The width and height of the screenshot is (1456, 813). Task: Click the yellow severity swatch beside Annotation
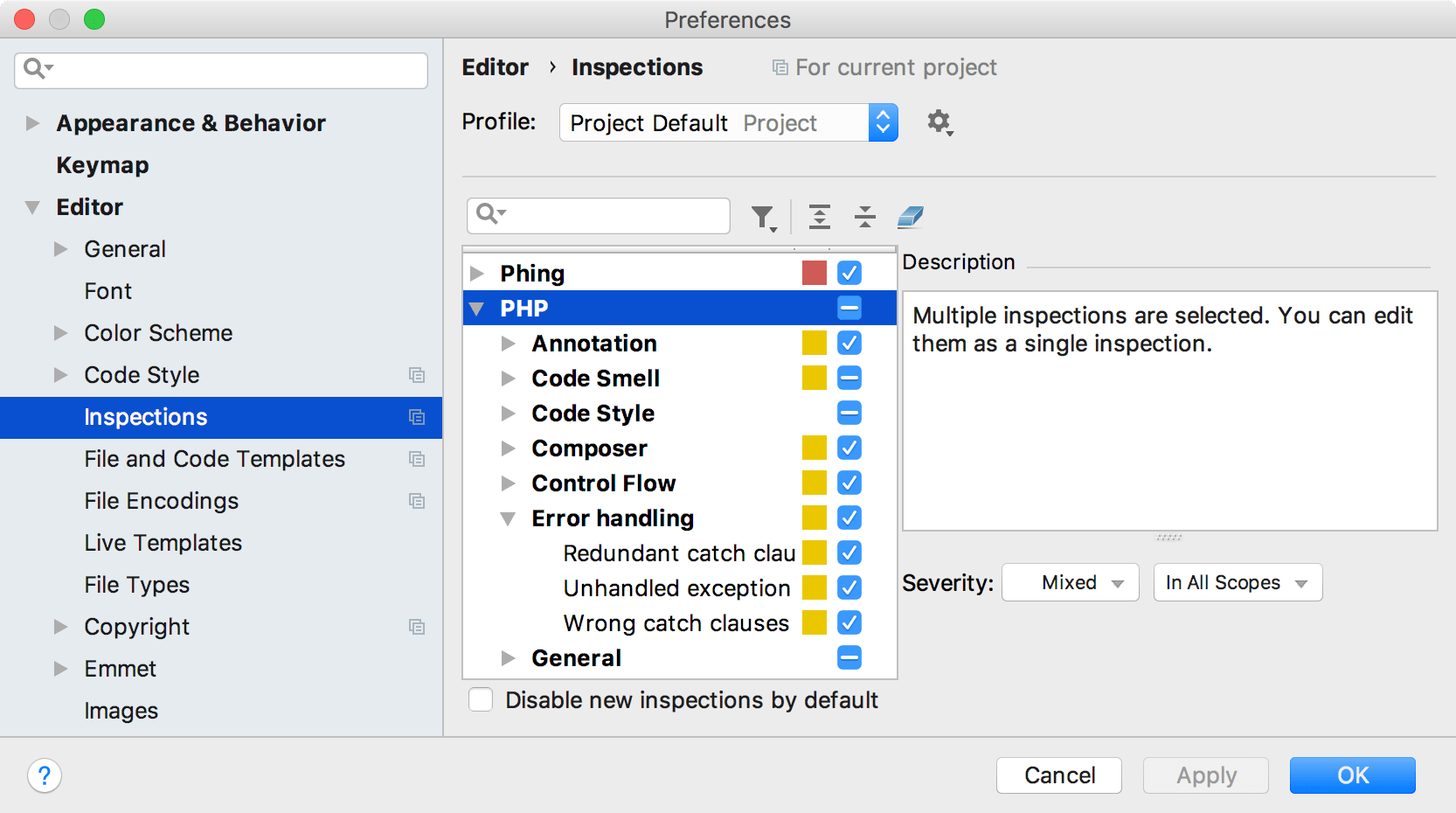pos(814,343)
